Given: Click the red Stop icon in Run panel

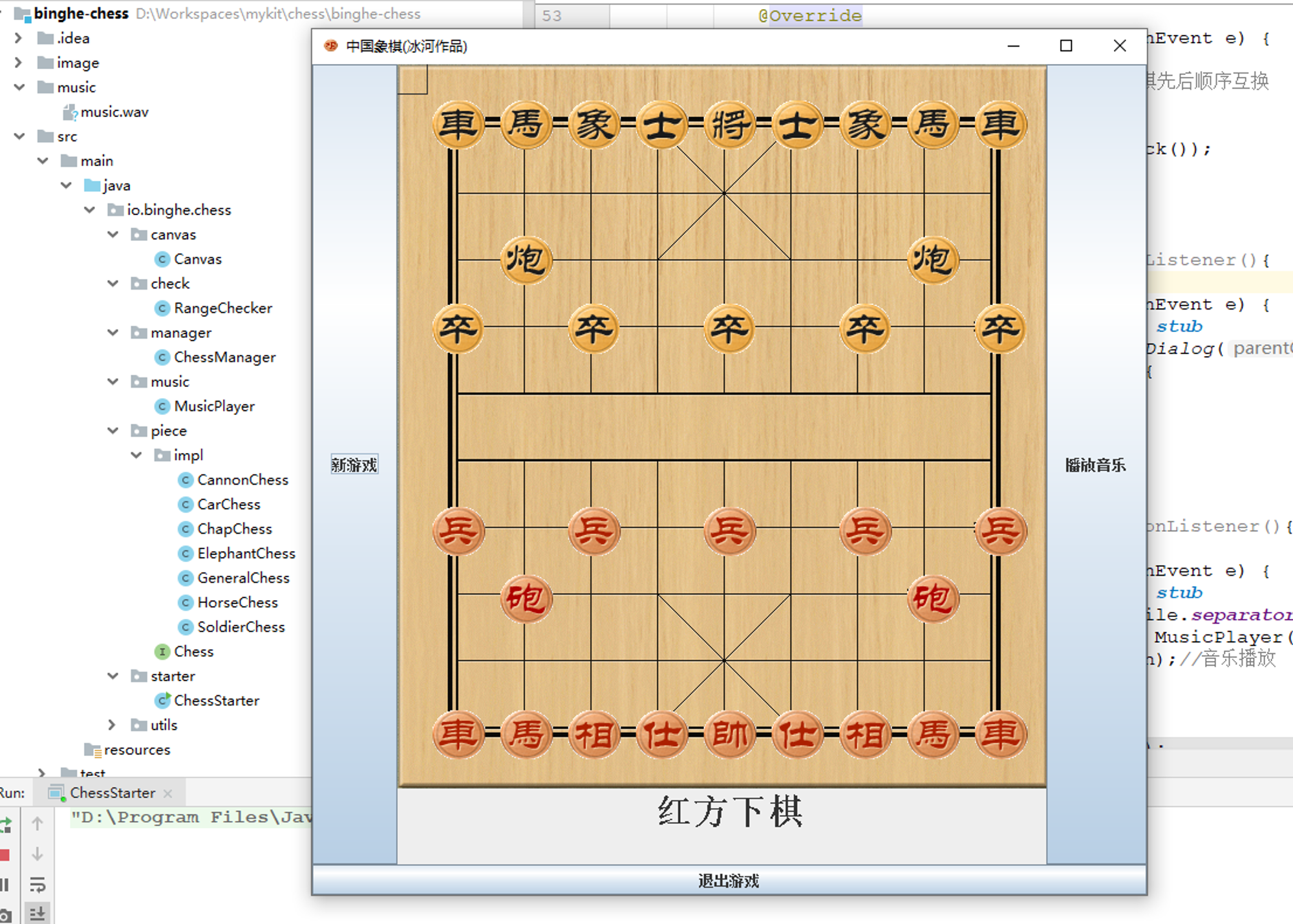Looking at the screenshot, I should pyautogui.click(x=4, y=855).
